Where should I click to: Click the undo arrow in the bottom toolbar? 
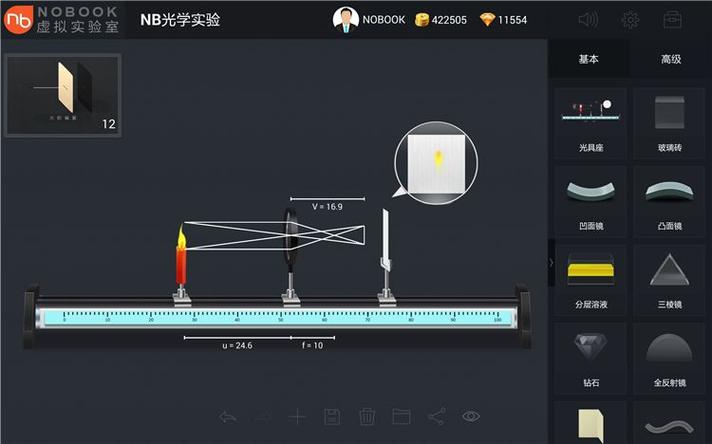(x=227, y=416)
